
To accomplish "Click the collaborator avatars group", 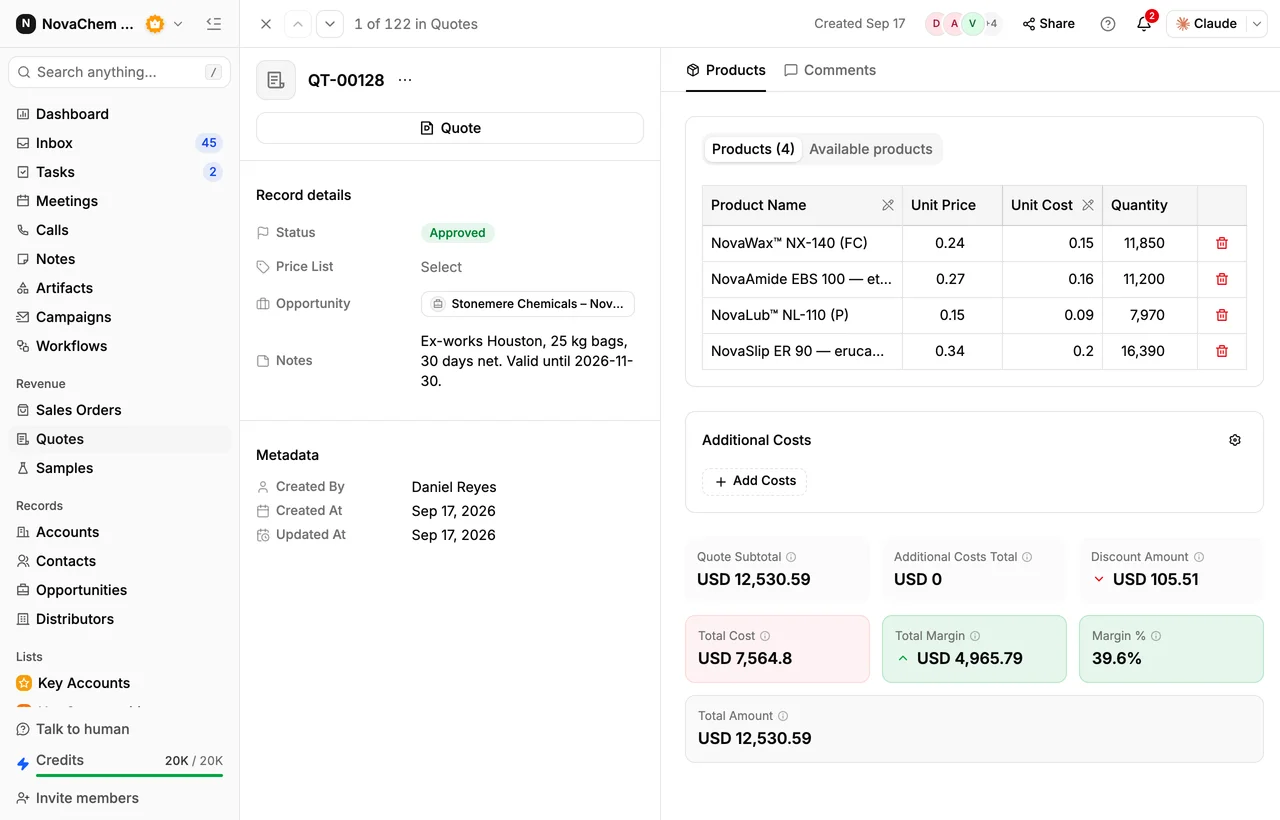I will (962, 24).
